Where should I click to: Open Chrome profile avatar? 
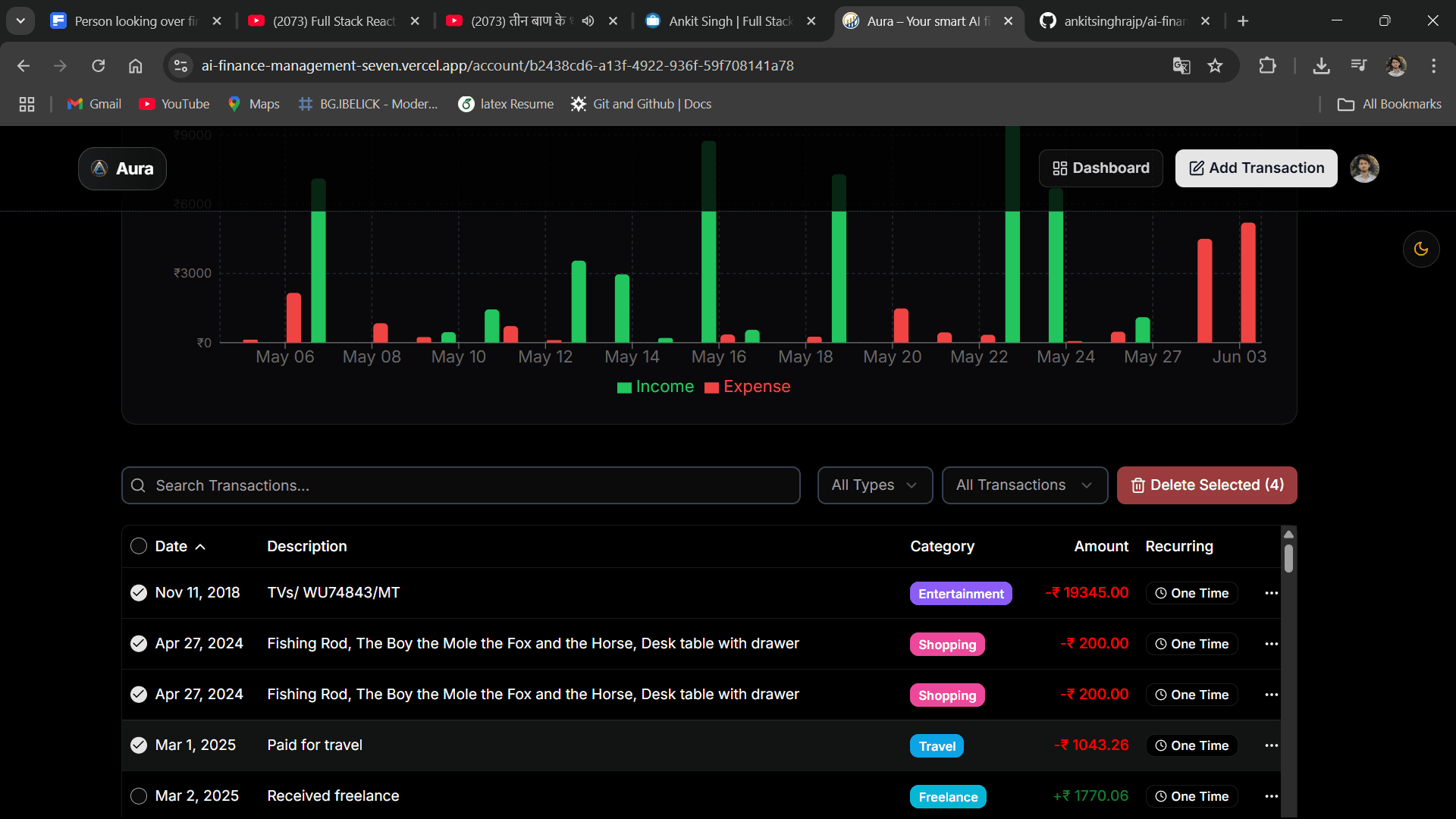[1396, 66]
